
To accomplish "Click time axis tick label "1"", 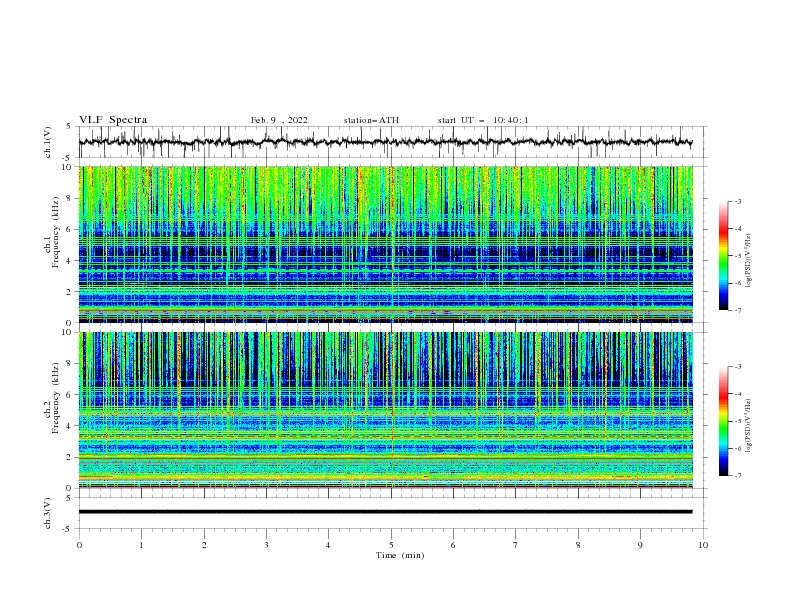I will tap(141, 545).
